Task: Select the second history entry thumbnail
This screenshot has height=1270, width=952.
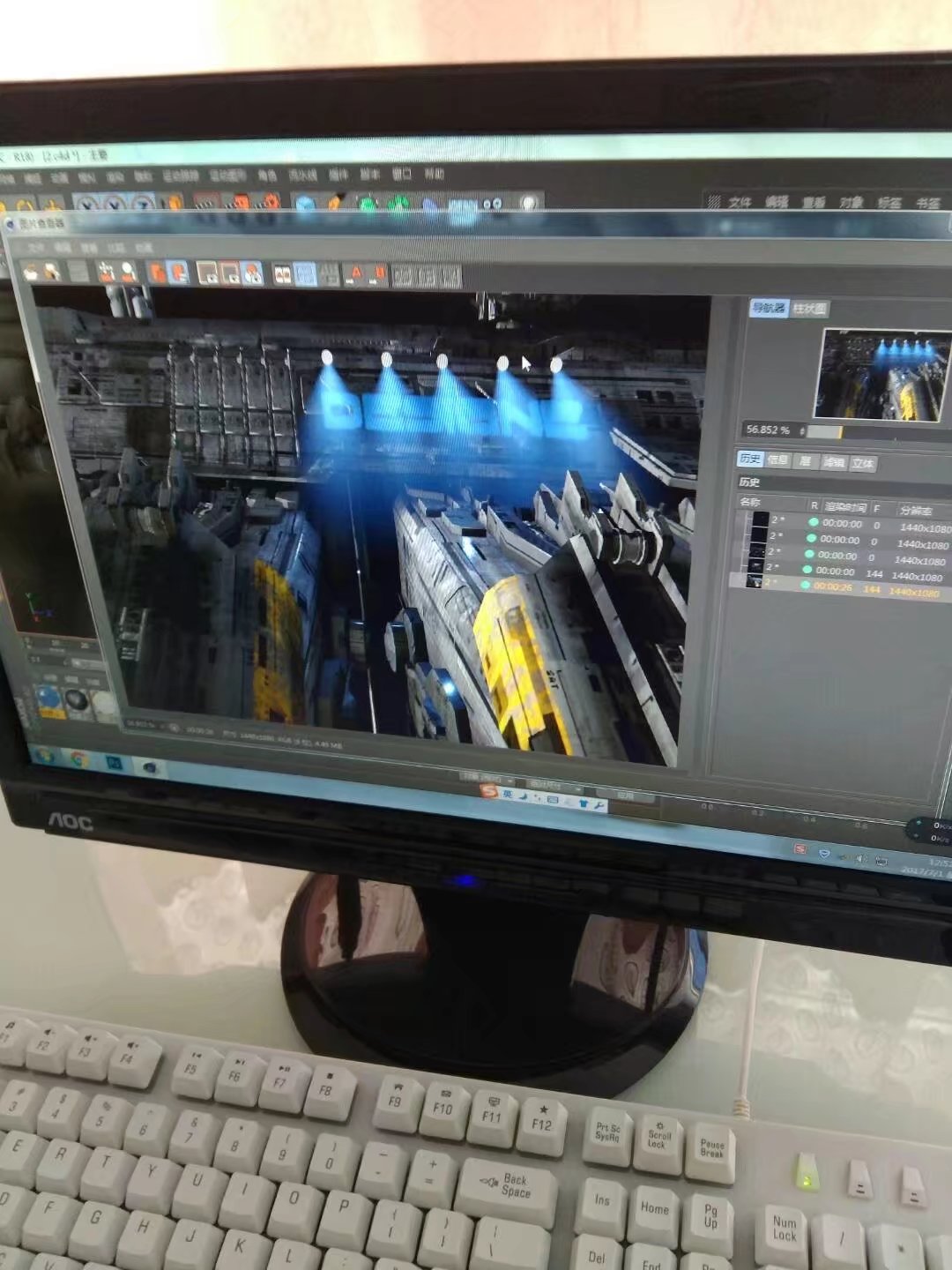Action: pyautogui.click(x=757, y=535)
